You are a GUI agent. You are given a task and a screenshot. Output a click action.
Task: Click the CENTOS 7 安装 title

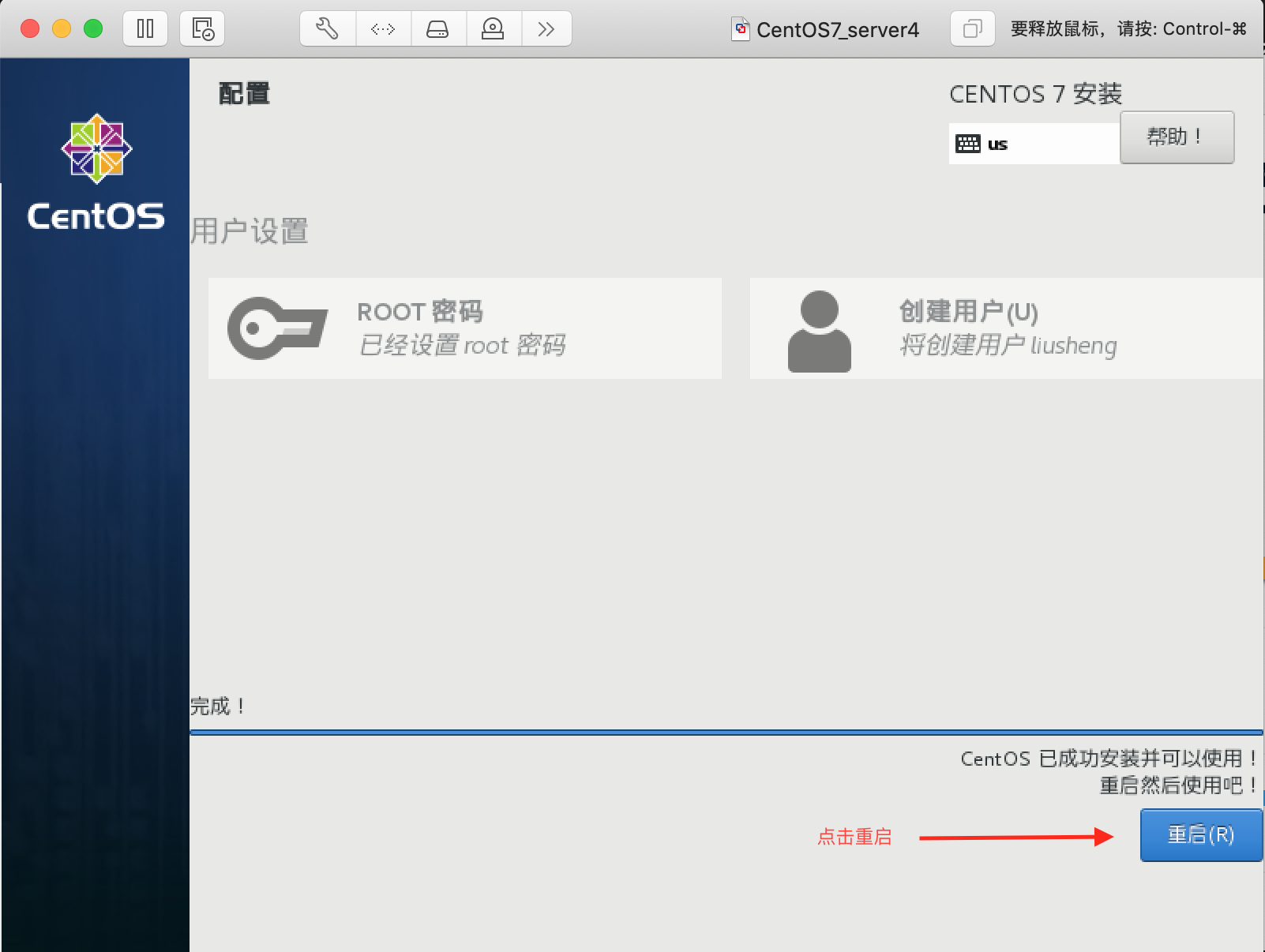pos(1035,94)
